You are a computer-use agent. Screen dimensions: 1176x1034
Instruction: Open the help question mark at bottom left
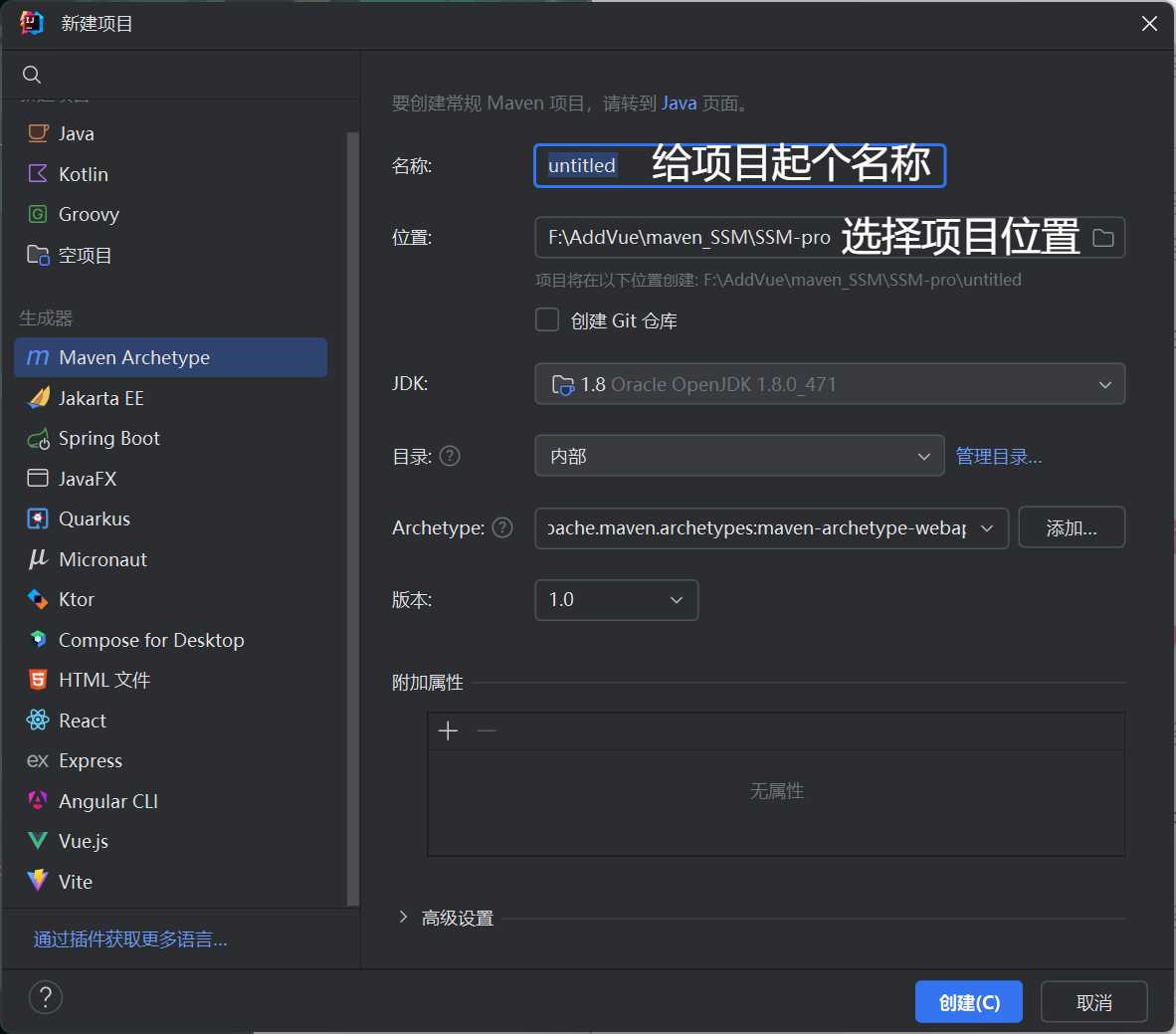click(46, 997)
